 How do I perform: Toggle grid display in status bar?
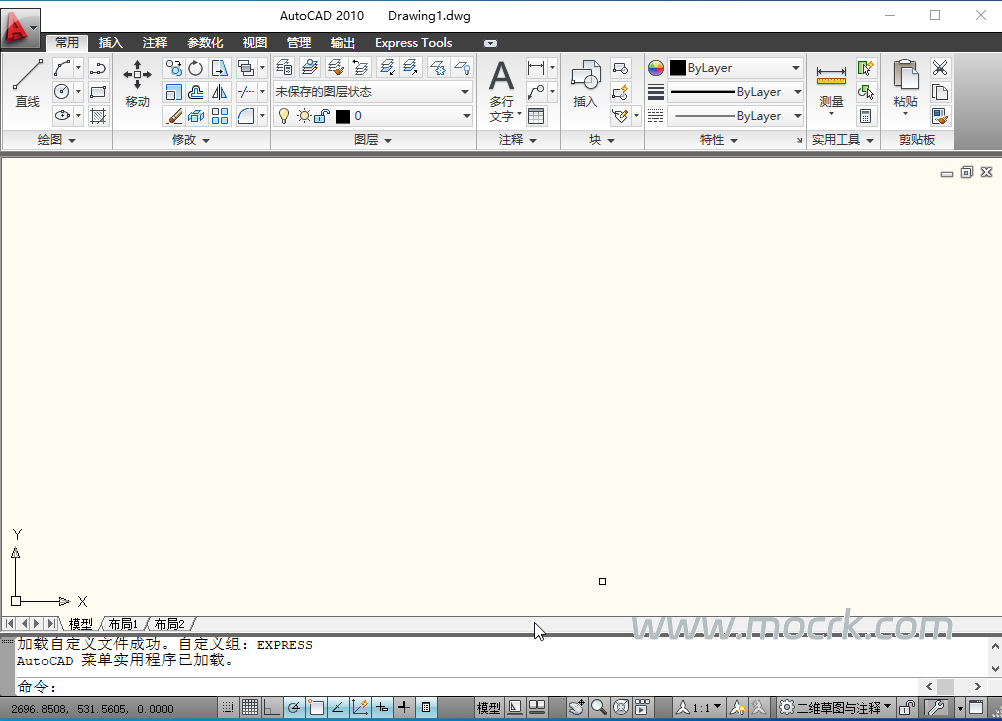(x=250, y=708)
